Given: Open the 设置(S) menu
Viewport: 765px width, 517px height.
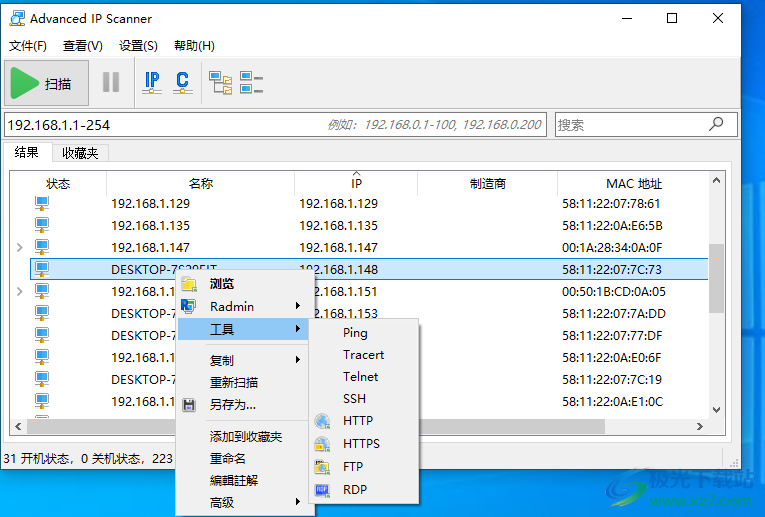Looking at the screenshot, I should pyautogui.click(x=138, y=46).
